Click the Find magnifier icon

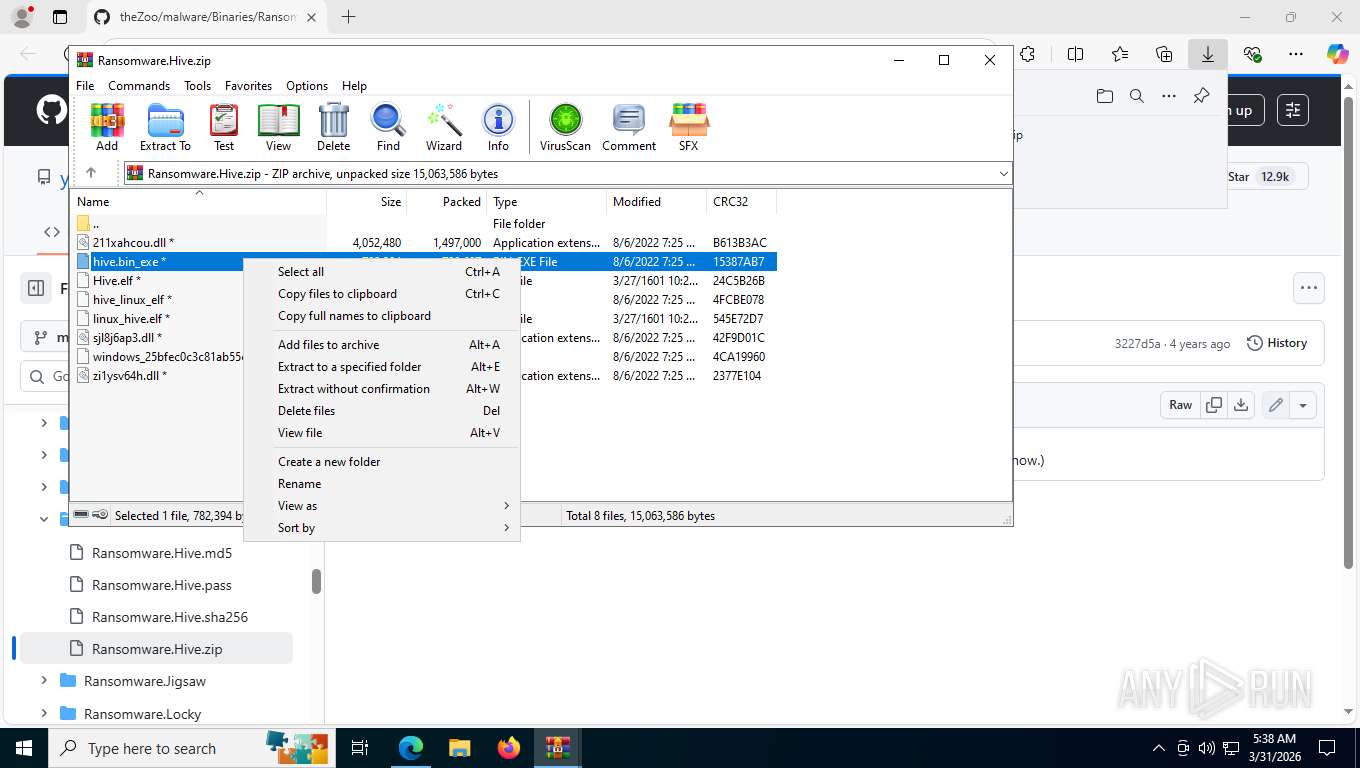pos(388,127)
